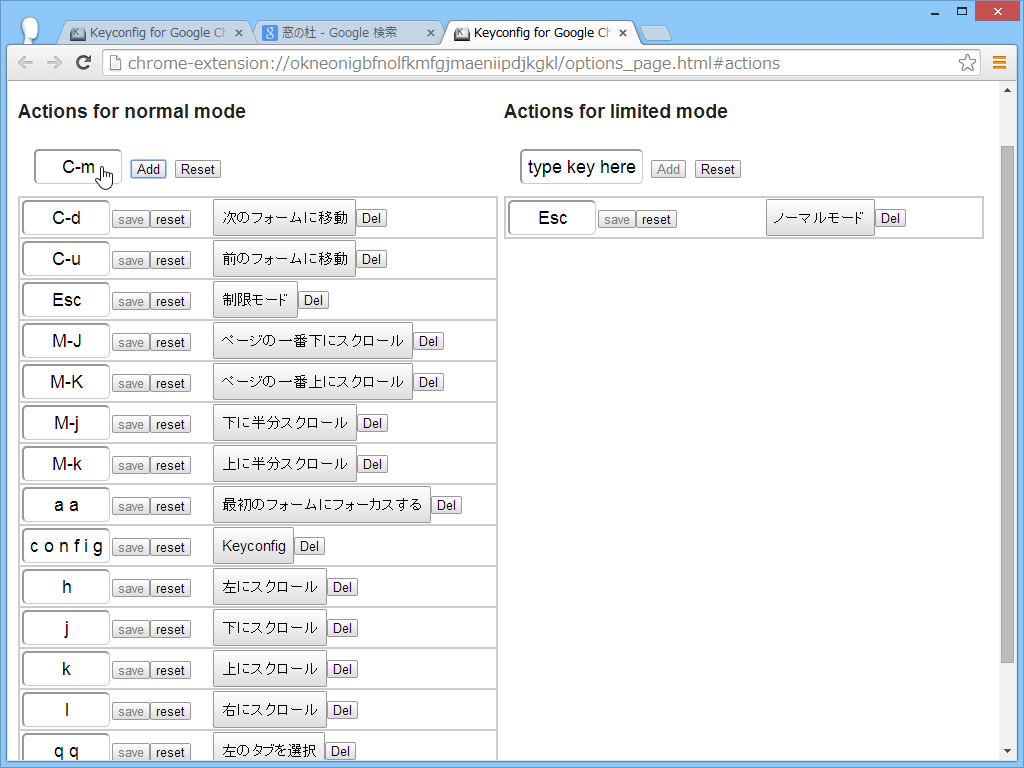Viewport: 1024px width, 768px height.
Task: Delete the M-J key binding
Action: pyautogui.click(x=428, y=342)
